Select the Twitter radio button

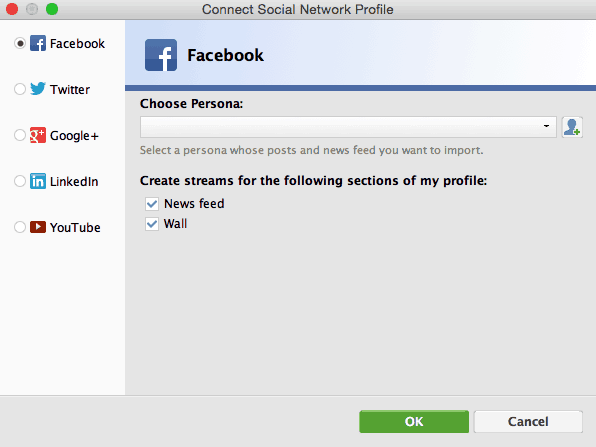pos(20,89)
